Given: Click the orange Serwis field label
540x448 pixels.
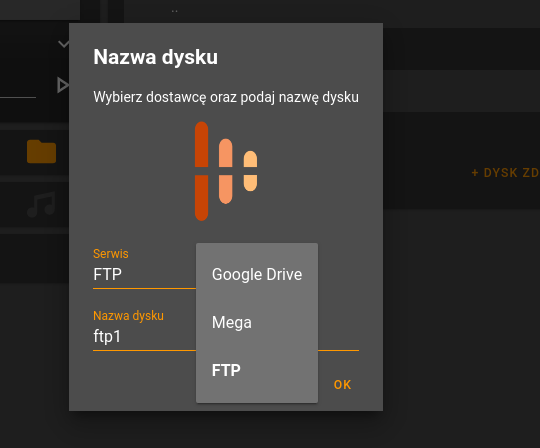Looking at the screenshot, I should [111, 254].
